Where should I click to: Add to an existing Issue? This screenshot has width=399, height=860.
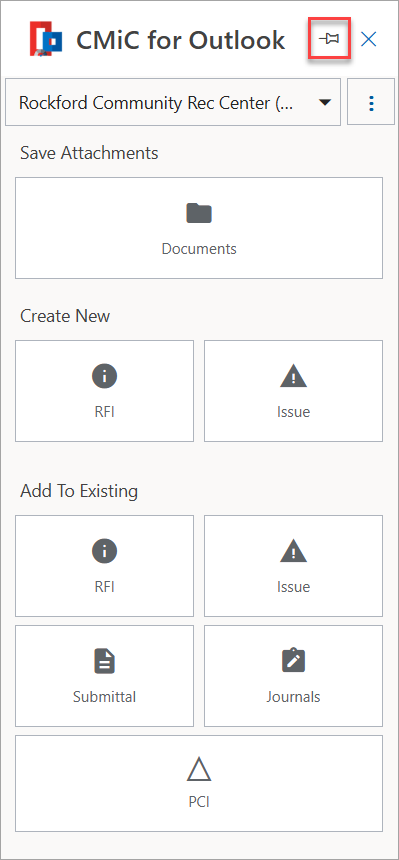coord(293,565)
